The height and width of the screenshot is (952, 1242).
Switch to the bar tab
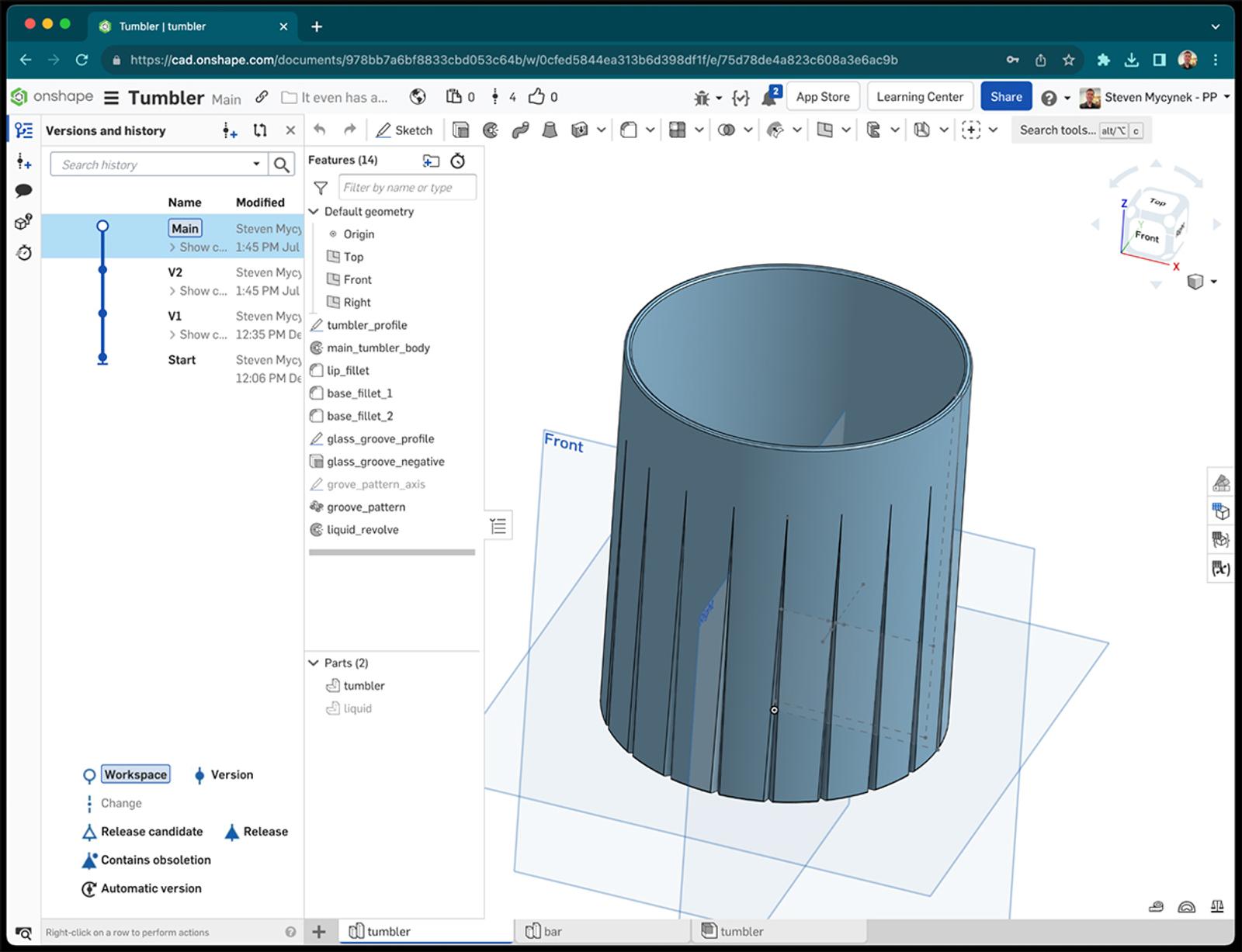point(553,930)
